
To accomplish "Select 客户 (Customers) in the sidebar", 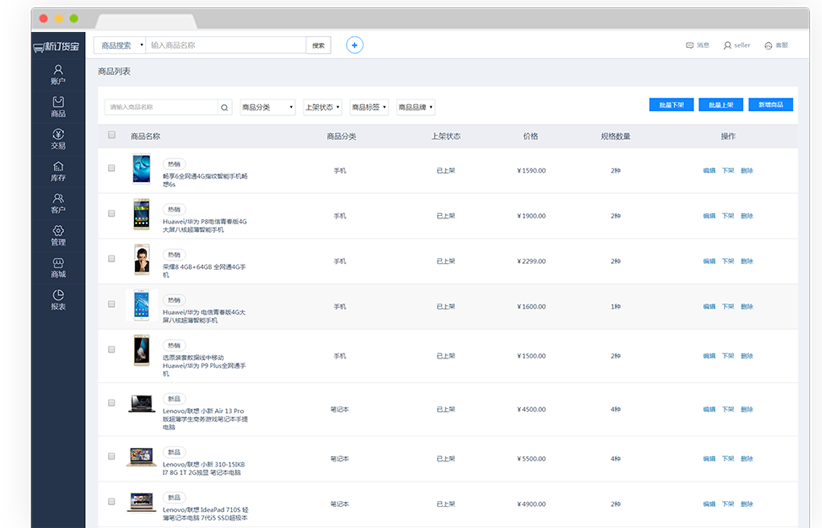I will (58, 203).
